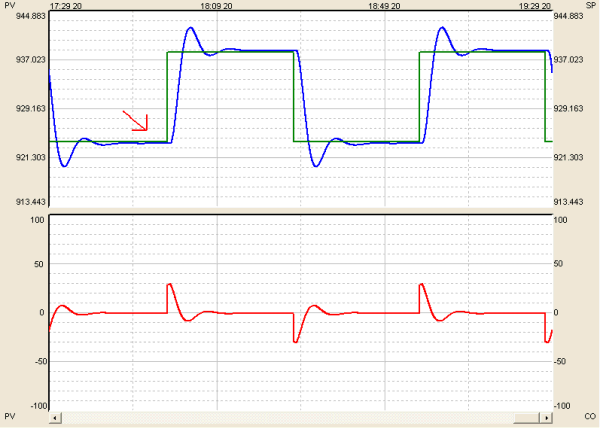Click the empty horizontal scrollbar track
600x429 pixels.
tap(280, 416)
